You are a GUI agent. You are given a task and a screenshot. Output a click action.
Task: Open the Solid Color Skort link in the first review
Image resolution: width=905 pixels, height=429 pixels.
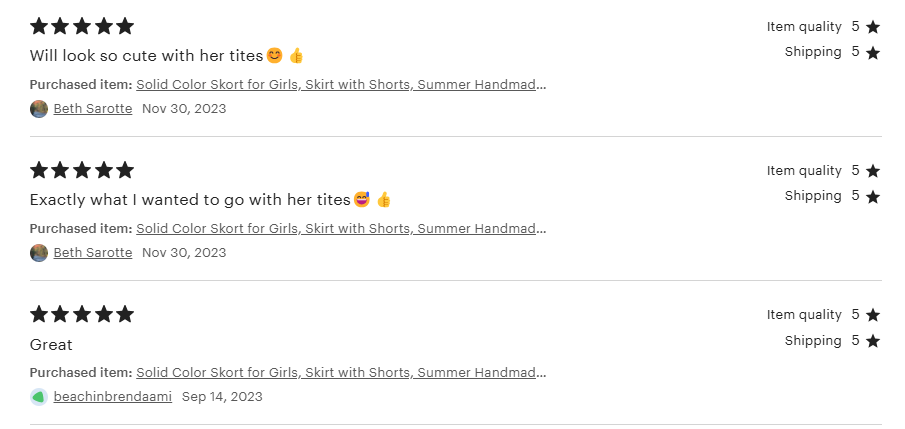pos(341,85)
